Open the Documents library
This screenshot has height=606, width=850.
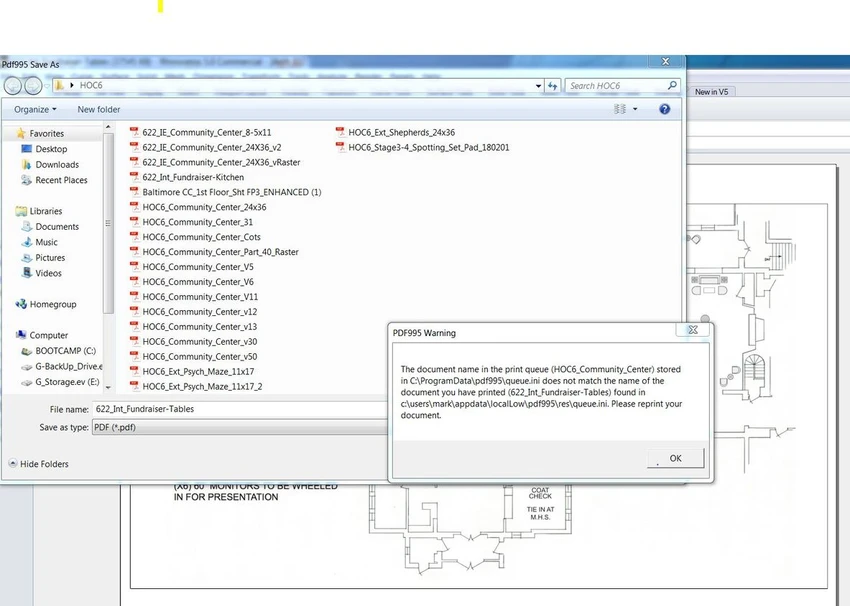(x=57, y=227)
